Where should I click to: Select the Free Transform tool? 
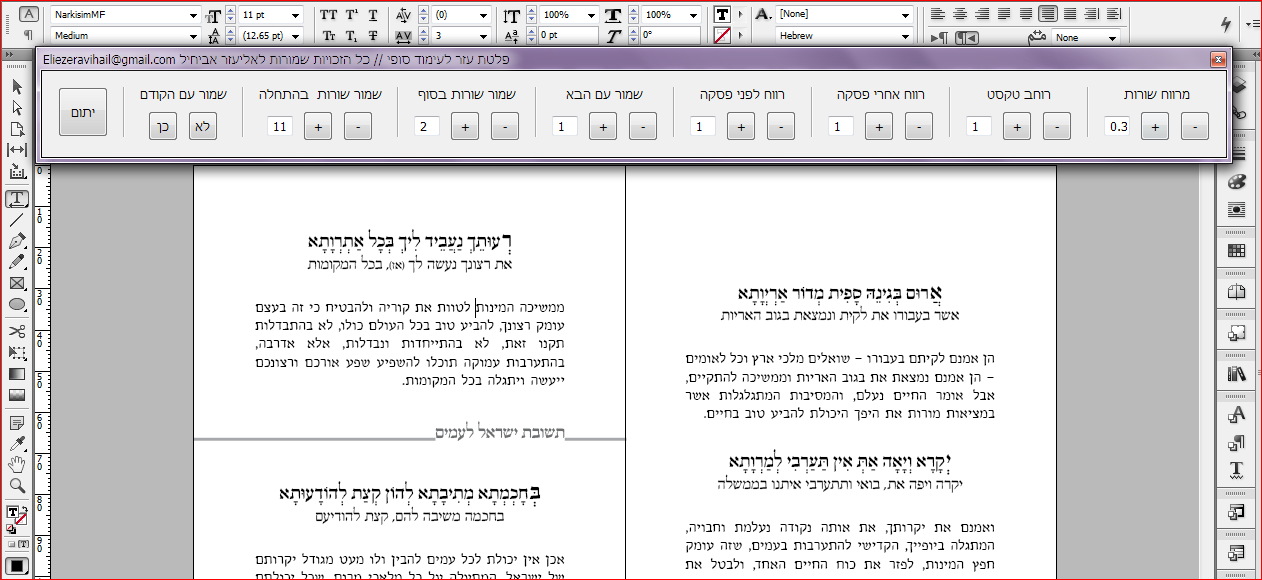tap(17, 352)
